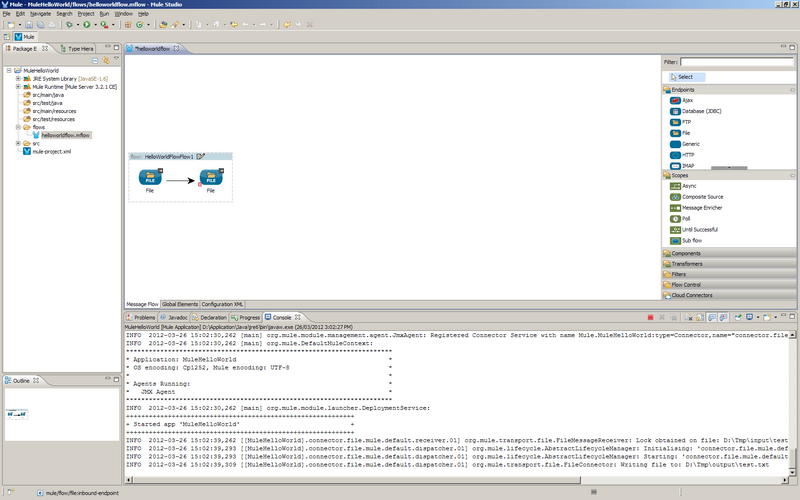Expand the JRE System Library node
Viewport: 800px width, 500px height.
pos(18,79)
